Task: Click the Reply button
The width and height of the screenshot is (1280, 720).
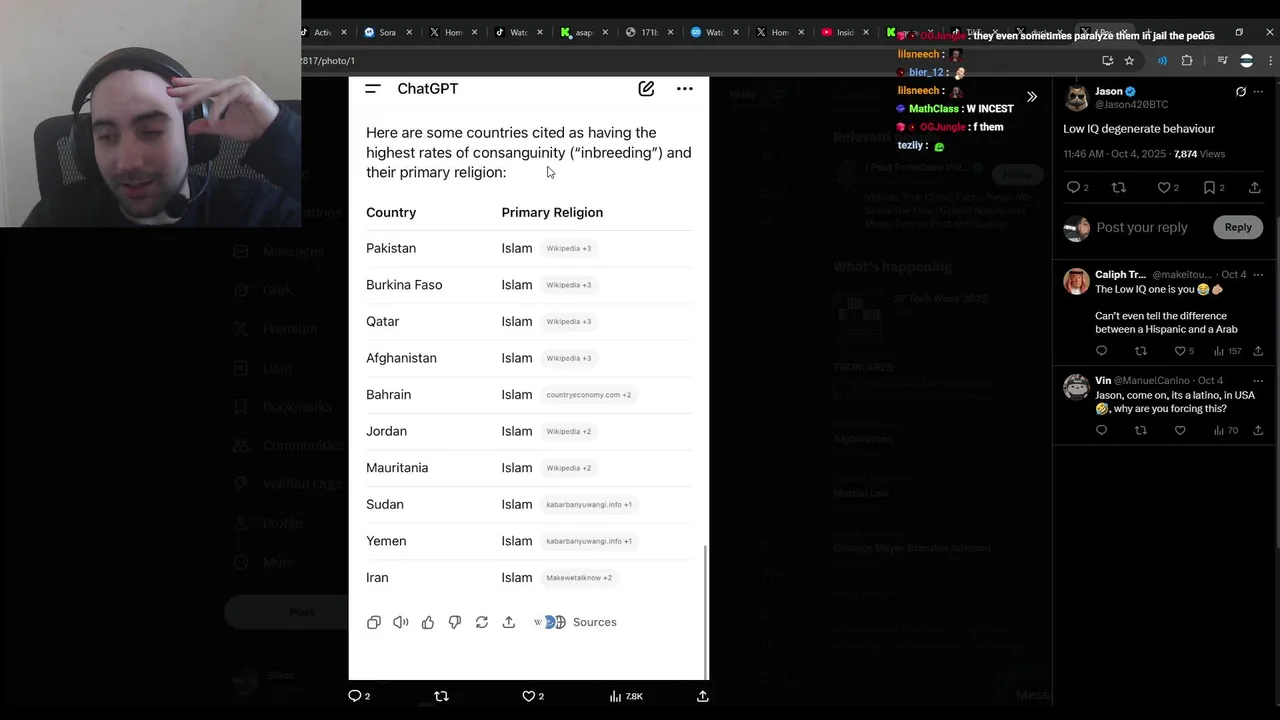Action: coord(1238,227)
